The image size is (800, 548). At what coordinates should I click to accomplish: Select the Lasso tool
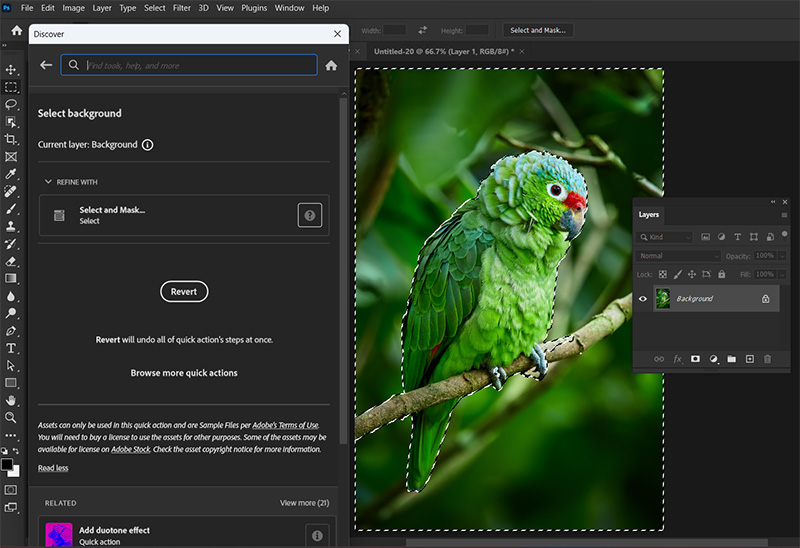pos(12,104)
